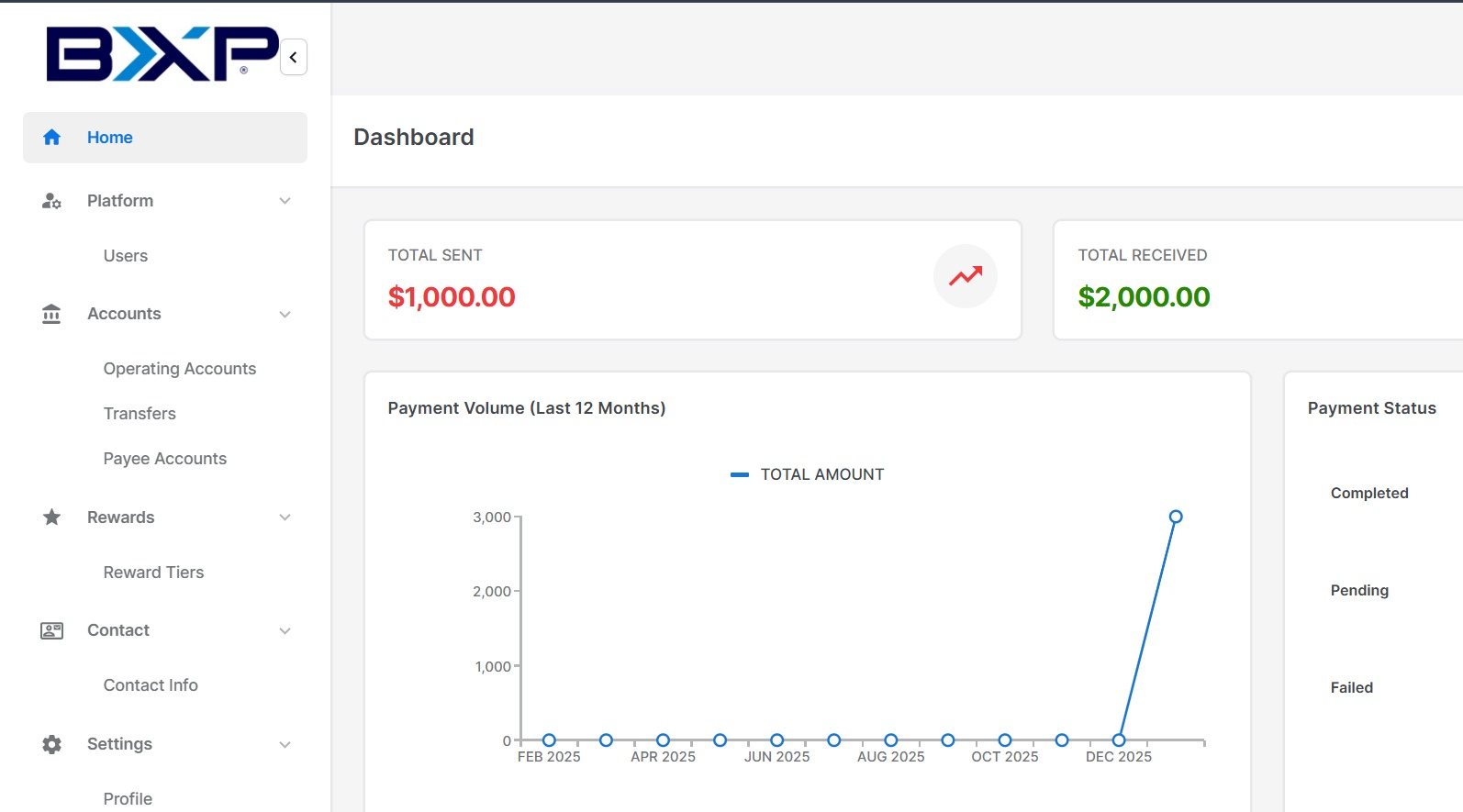Collapse the Accounts section chevron
The width and height of the screenshot is (1463, 812).
click(x=285, y=315)
